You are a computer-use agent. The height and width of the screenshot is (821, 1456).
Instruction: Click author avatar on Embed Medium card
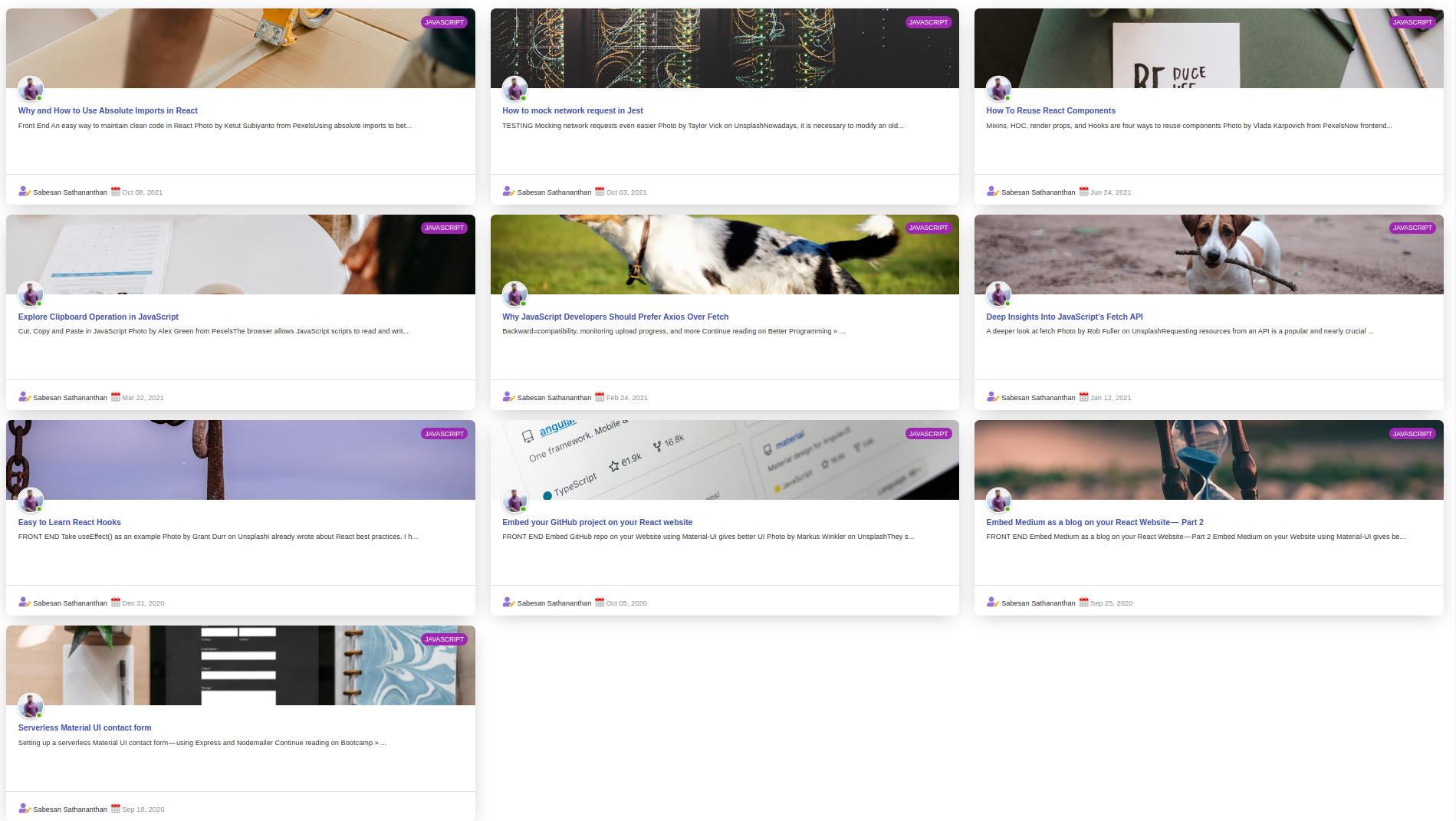pos(998,500)
